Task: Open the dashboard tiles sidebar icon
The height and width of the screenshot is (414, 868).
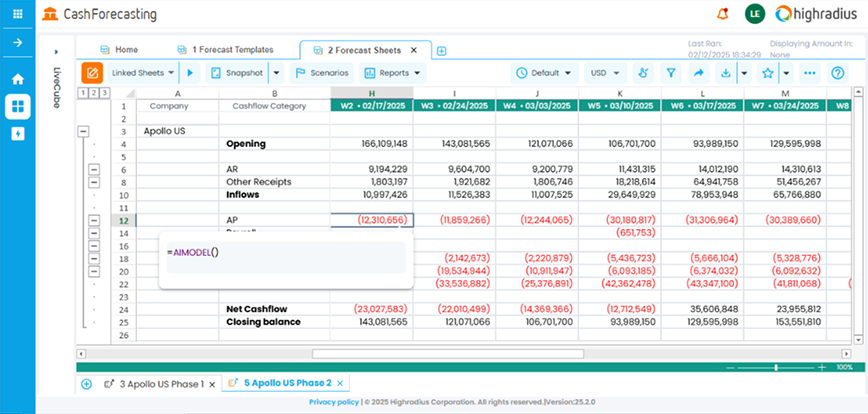Action: coord(18,107)
